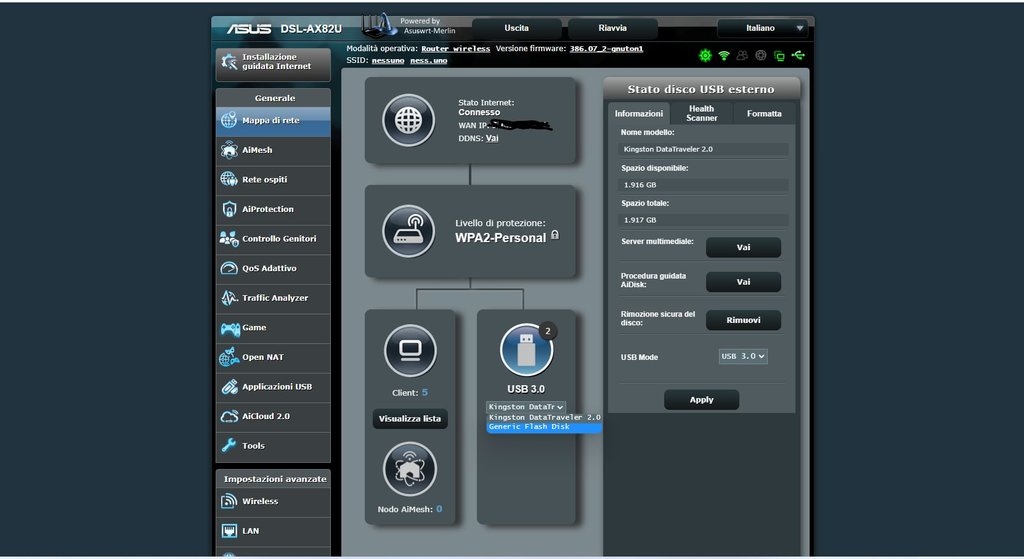The image size is (1024, 559).
Task: Open Controllo Genitori sidebar item
Action: (x=273, y=239)
